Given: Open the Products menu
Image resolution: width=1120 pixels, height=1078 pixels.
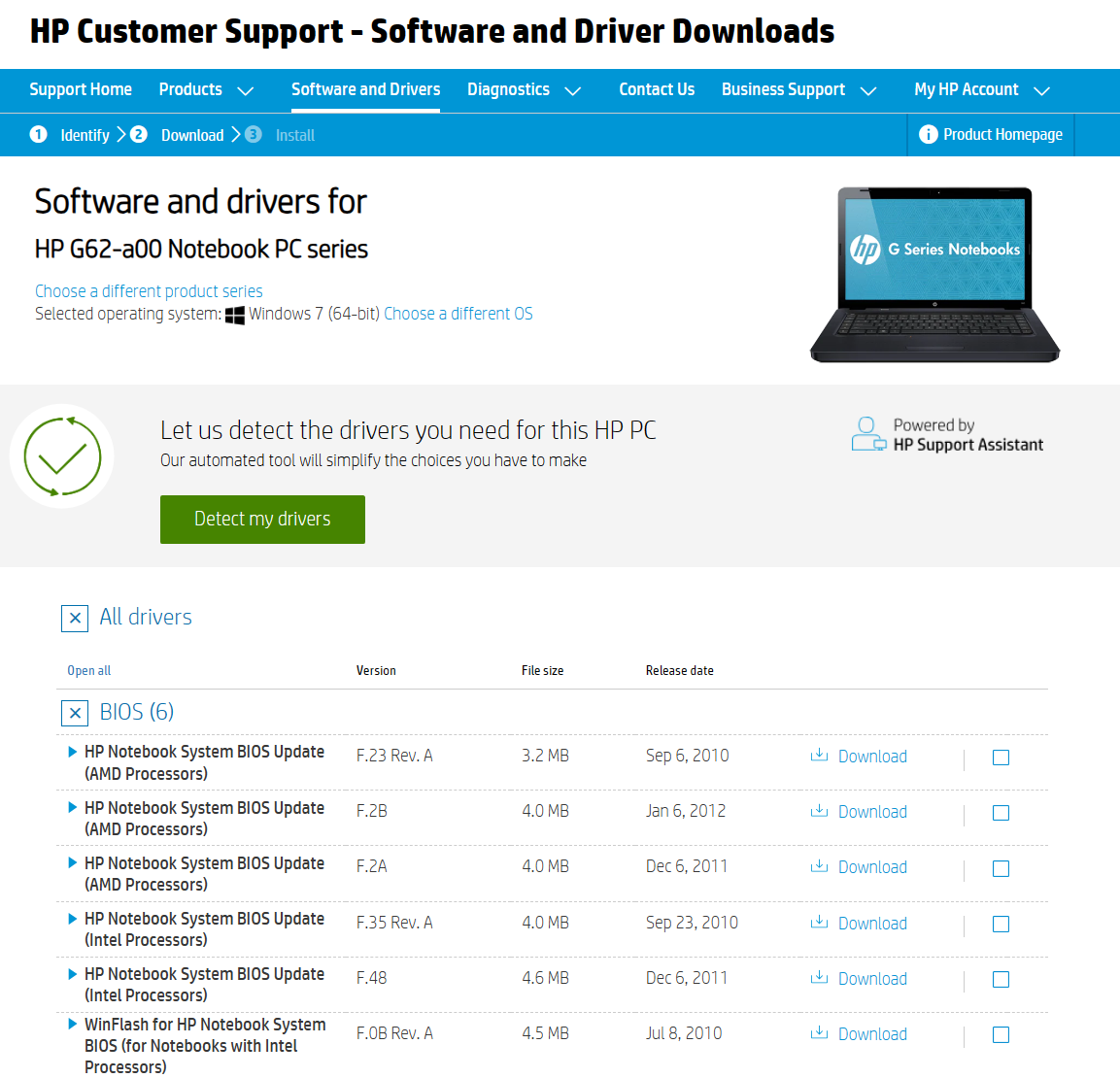Looking at the screenshot, I should pyautogui.click(x=190, y=90).
